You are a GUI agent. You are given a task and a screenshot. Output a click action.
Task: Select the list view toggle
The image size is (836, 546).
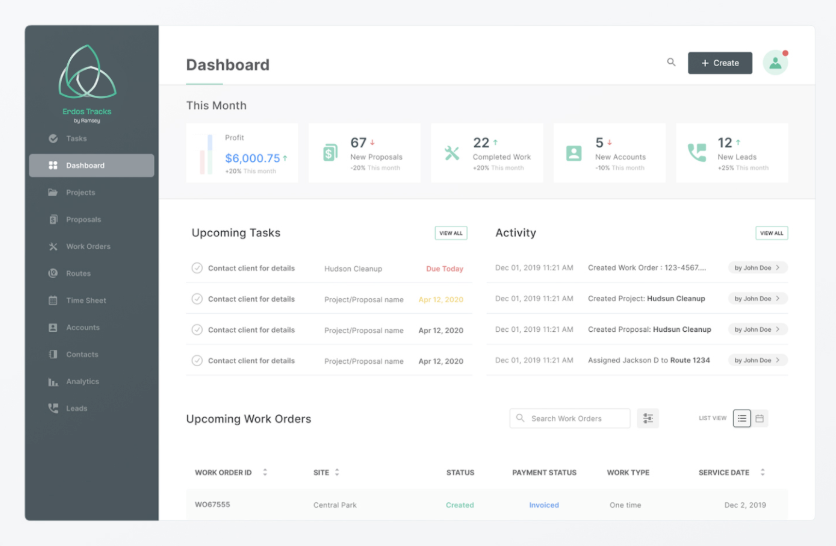(x=742, y=419)
